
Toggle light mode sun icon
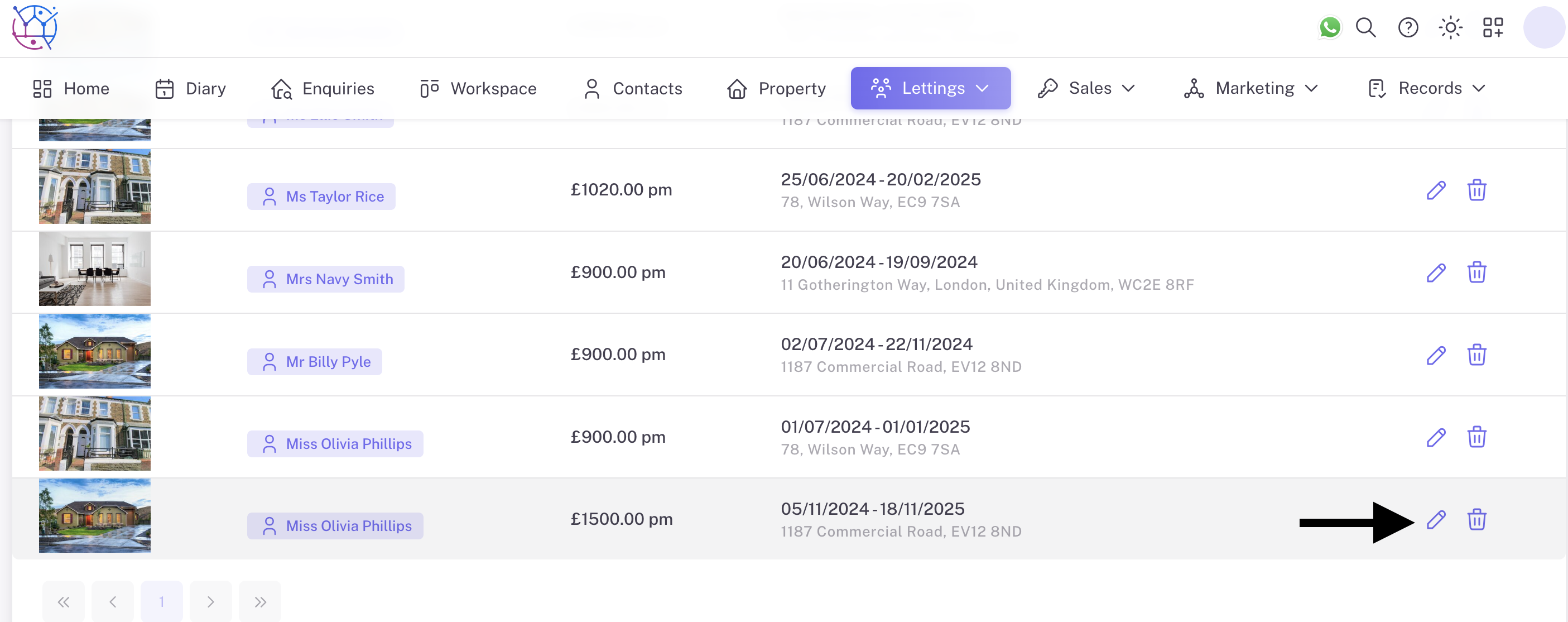point(1450,27)
